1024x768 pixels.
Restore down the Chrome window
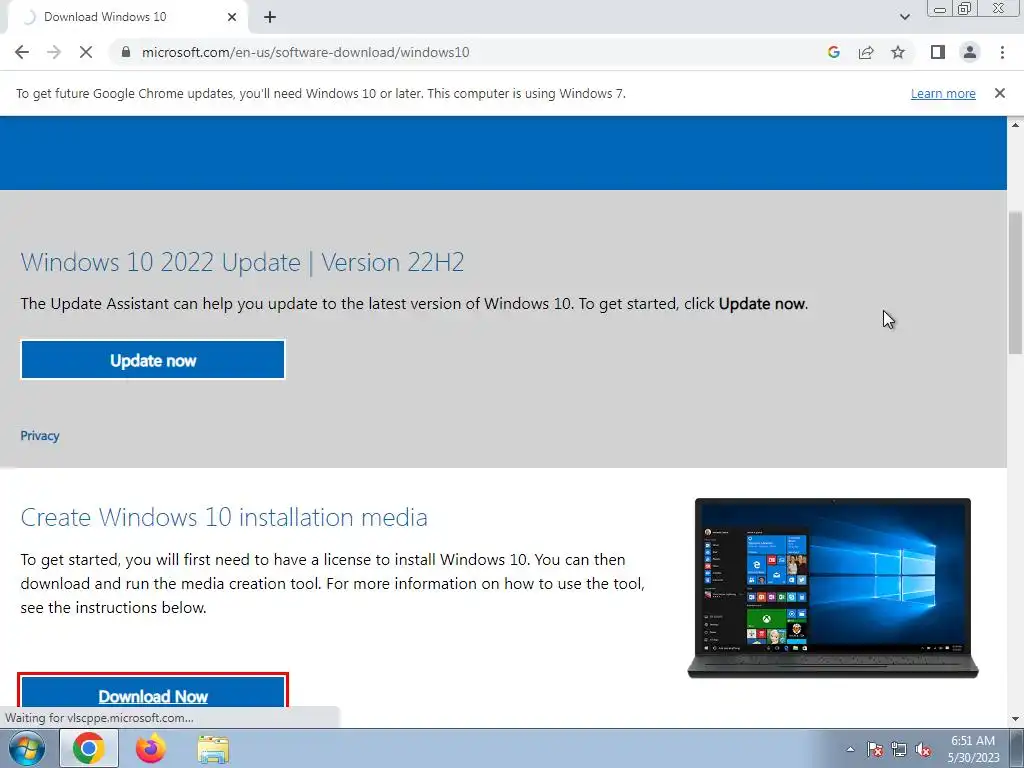pos(964,9)
